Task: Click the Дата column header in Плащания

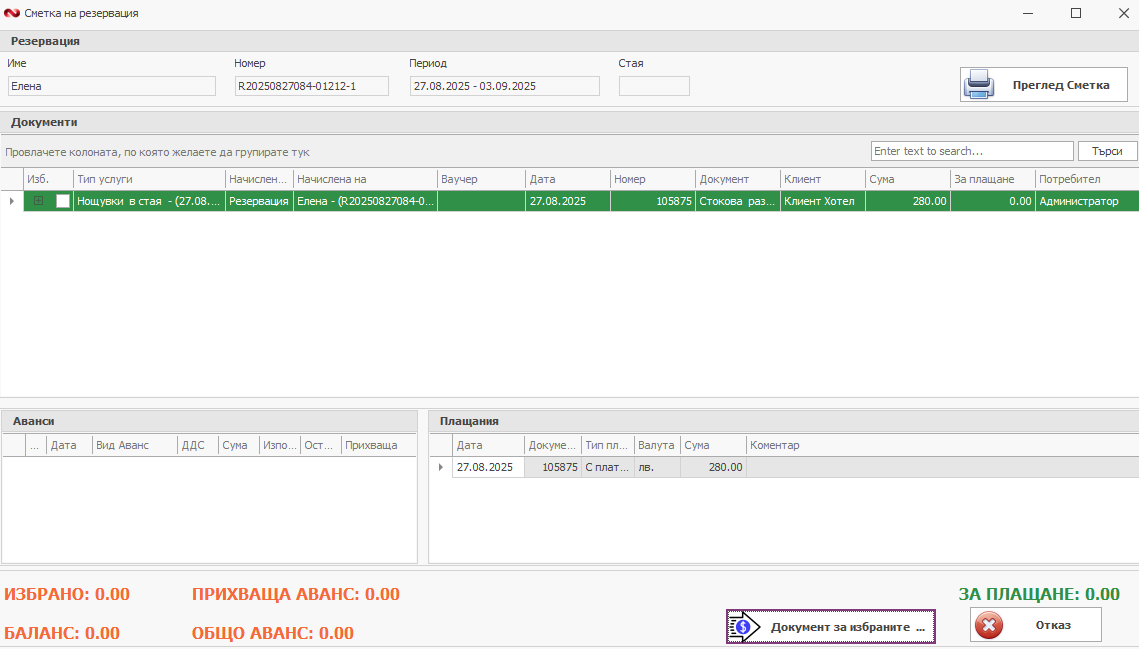Action: pyautogui.click(x=487, y=445)
